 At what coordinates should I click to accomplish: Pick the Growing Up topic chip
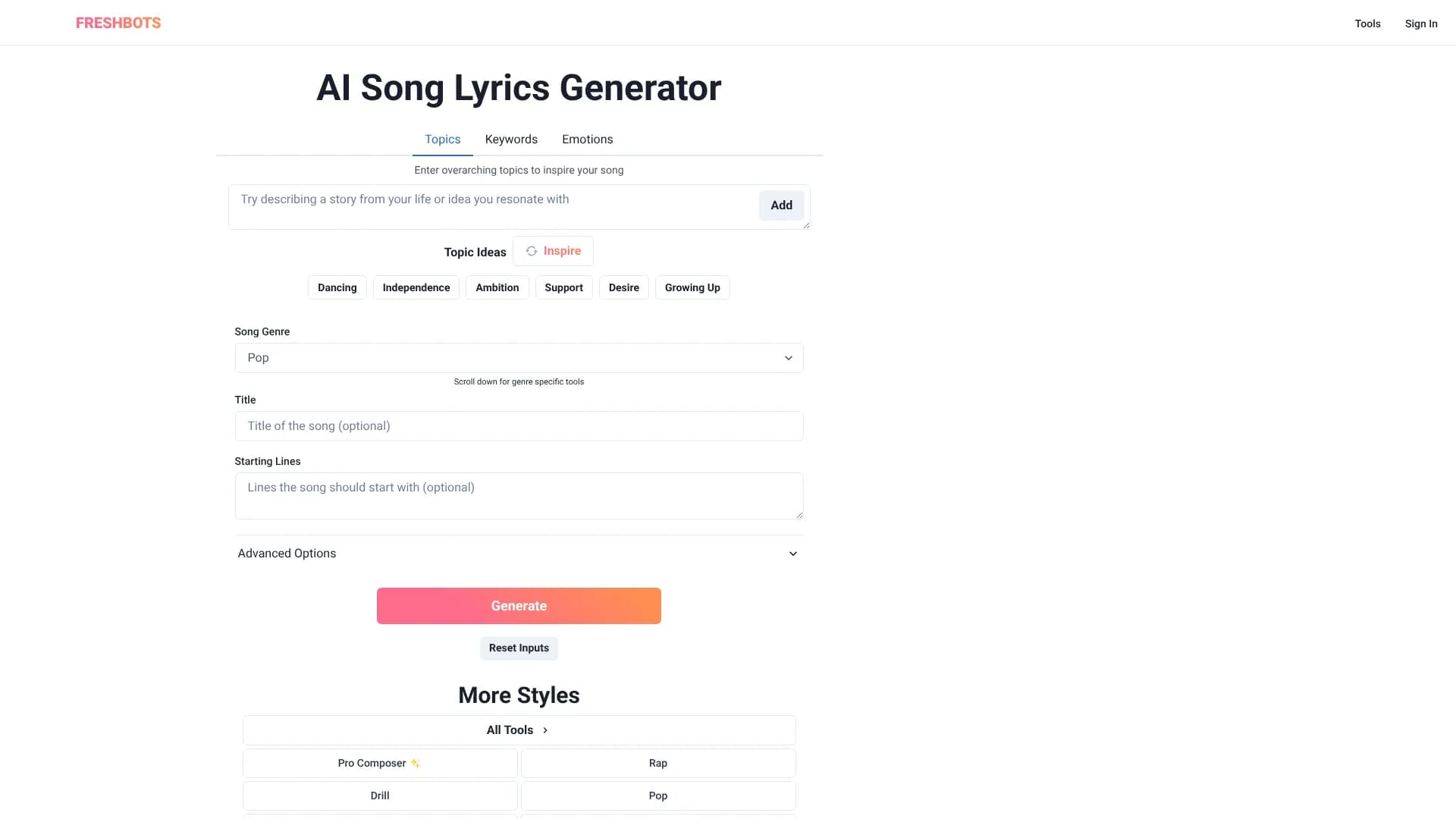692,288
